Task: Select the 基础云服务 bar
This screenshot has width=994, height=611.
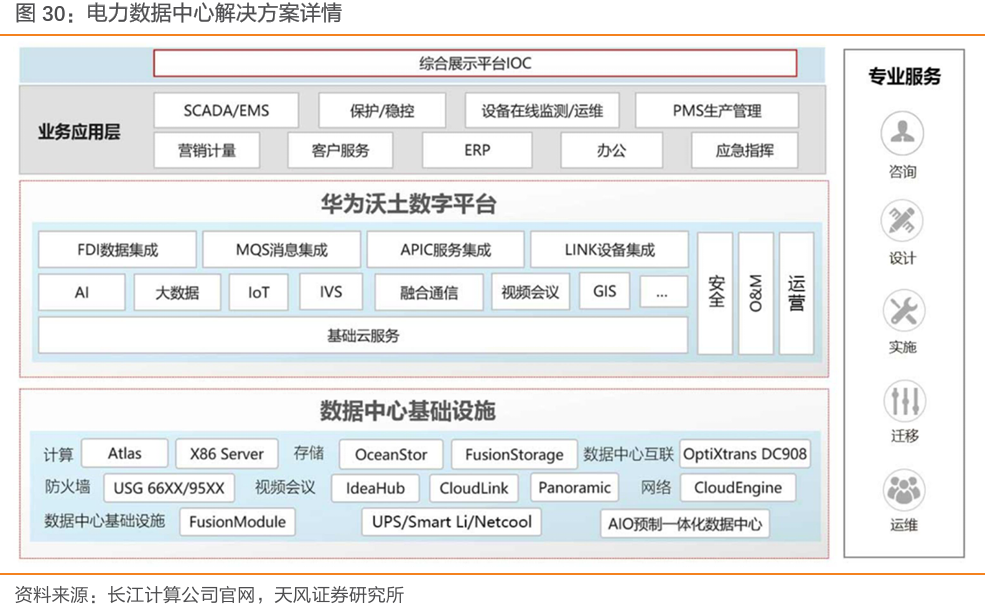Action: click(363, 335)
